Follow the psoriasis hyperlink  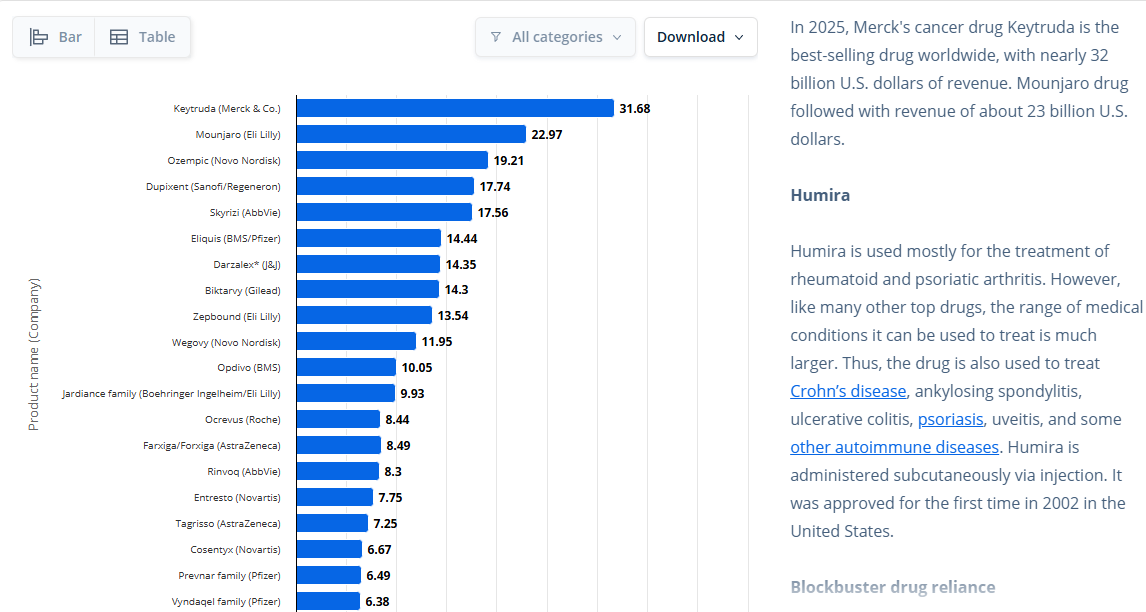[x=950, y=419]
